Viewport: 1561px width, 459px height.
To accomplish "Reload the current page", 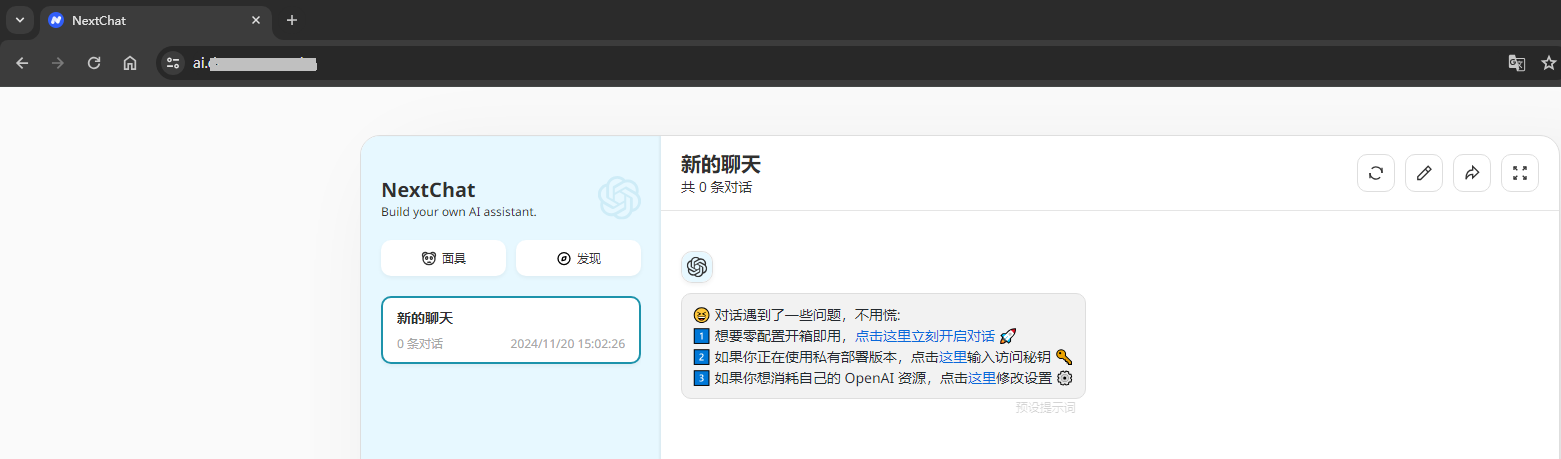I will [94, 63].
